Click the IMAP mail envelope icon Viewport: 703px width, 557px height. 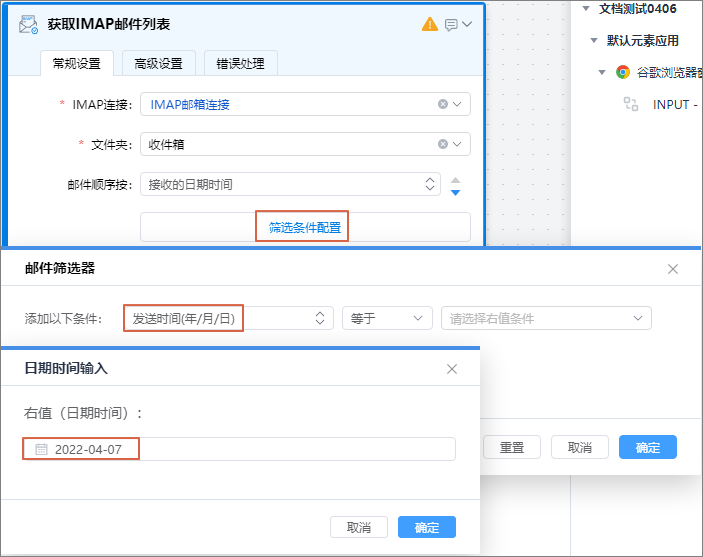click(x=29, y=25)
